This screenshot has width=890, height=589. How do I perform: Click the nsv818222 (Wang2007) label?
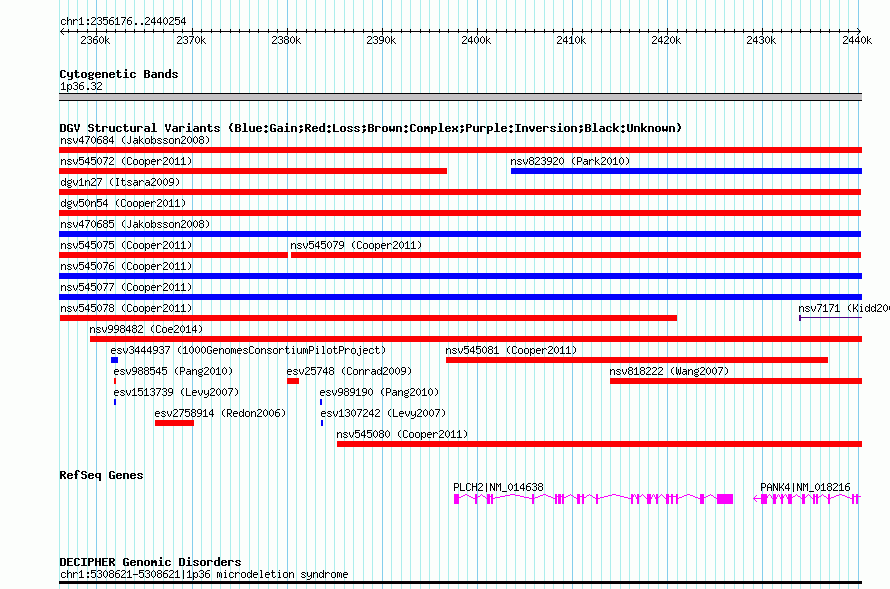pyautogui.click(x=669, y=371)
